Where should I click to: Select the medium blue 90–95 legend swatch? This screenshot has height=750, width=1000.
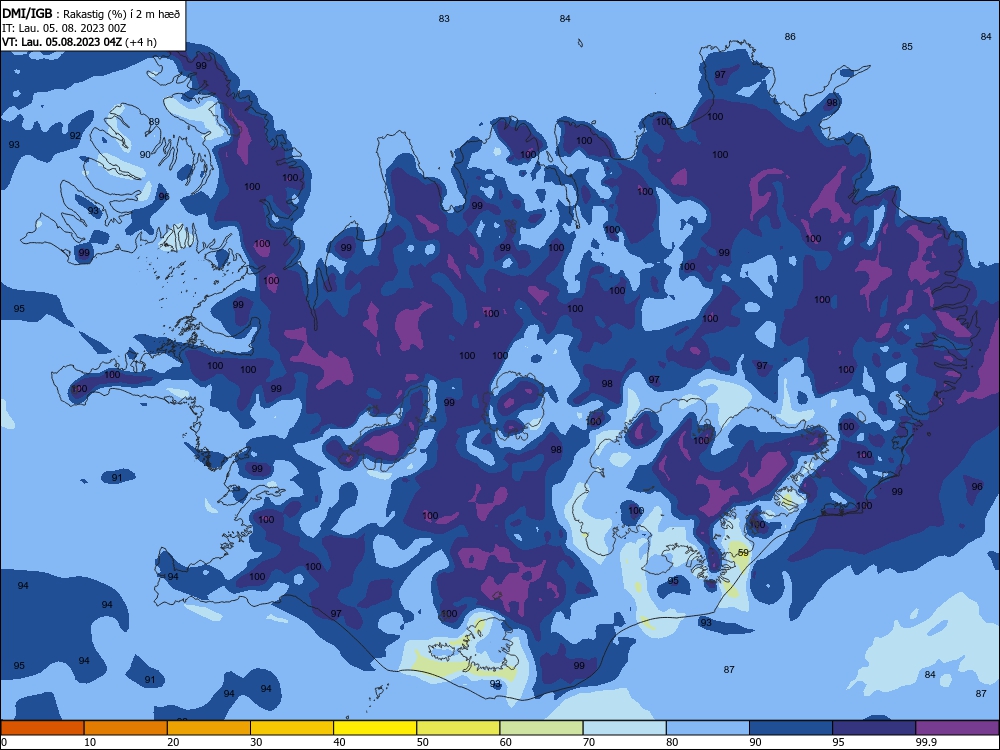(x=791, y=728)
